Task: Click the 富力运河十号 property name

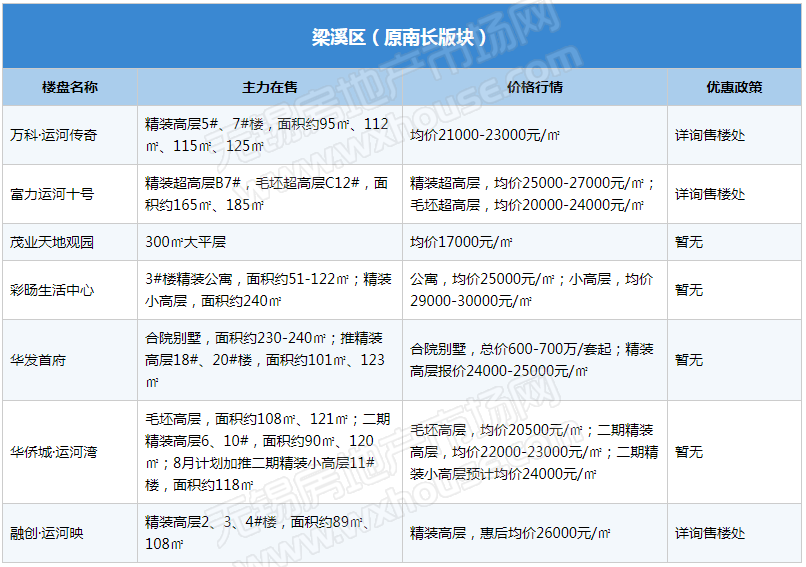Action: coord(51,194)
